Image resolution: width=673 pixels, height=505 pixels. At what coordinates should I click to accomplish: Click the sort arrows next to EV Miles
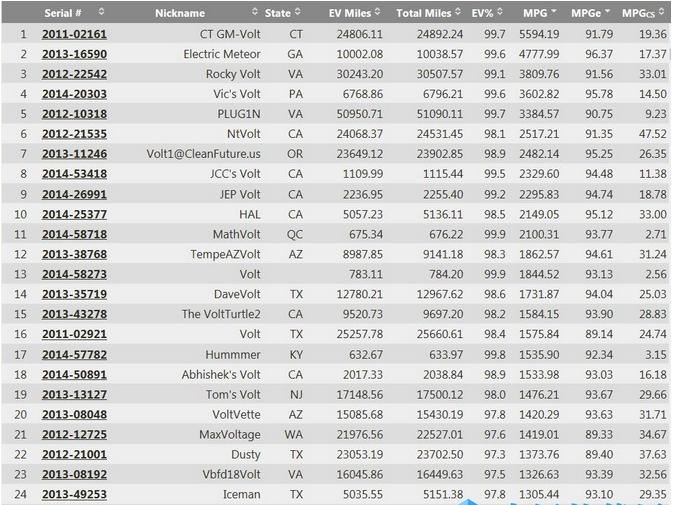click(378, 13)
